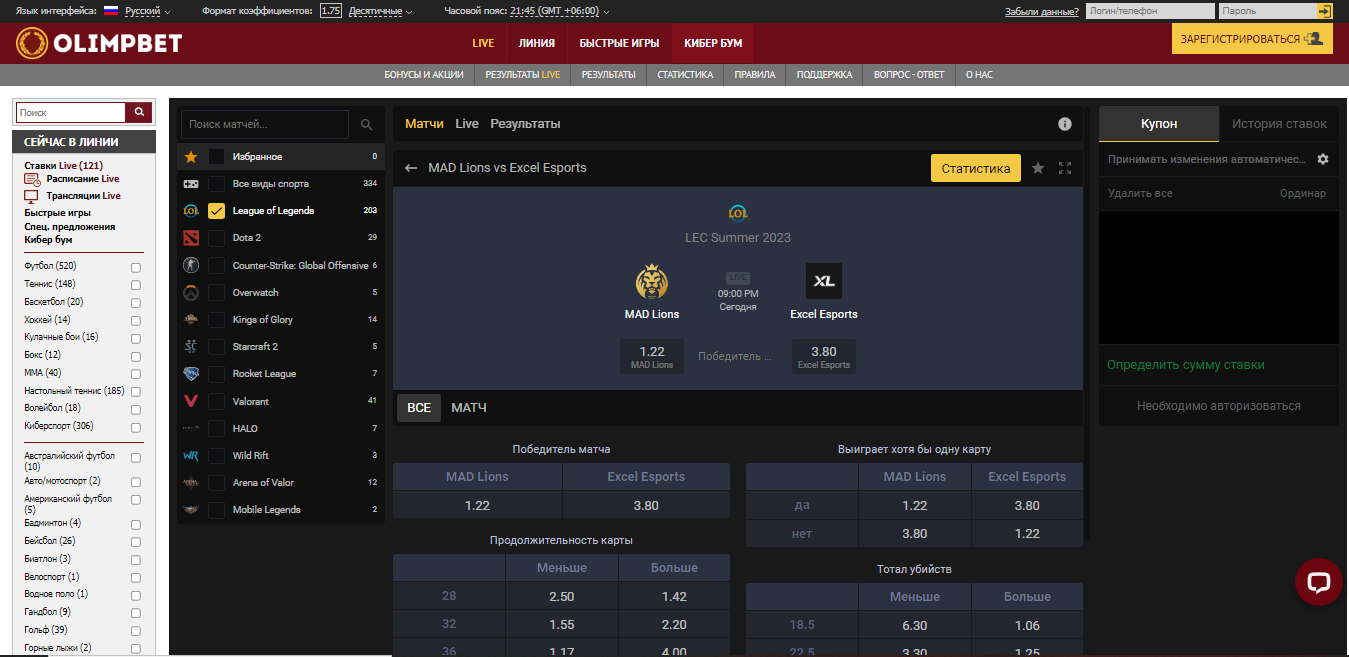Screen dimensions: 1349x657
Task: Click the match search magnifier icon
Action: tap(367, 125)
